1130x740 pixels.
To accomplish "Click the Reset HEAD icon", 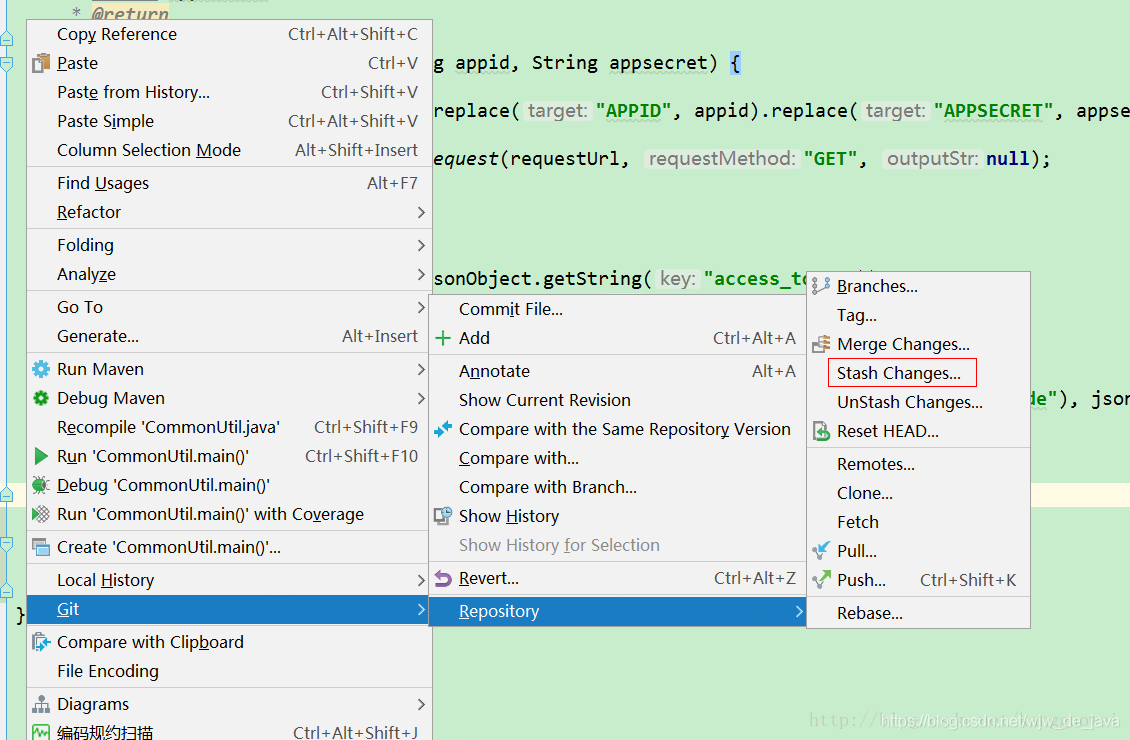I will click(x=821, y=432).
